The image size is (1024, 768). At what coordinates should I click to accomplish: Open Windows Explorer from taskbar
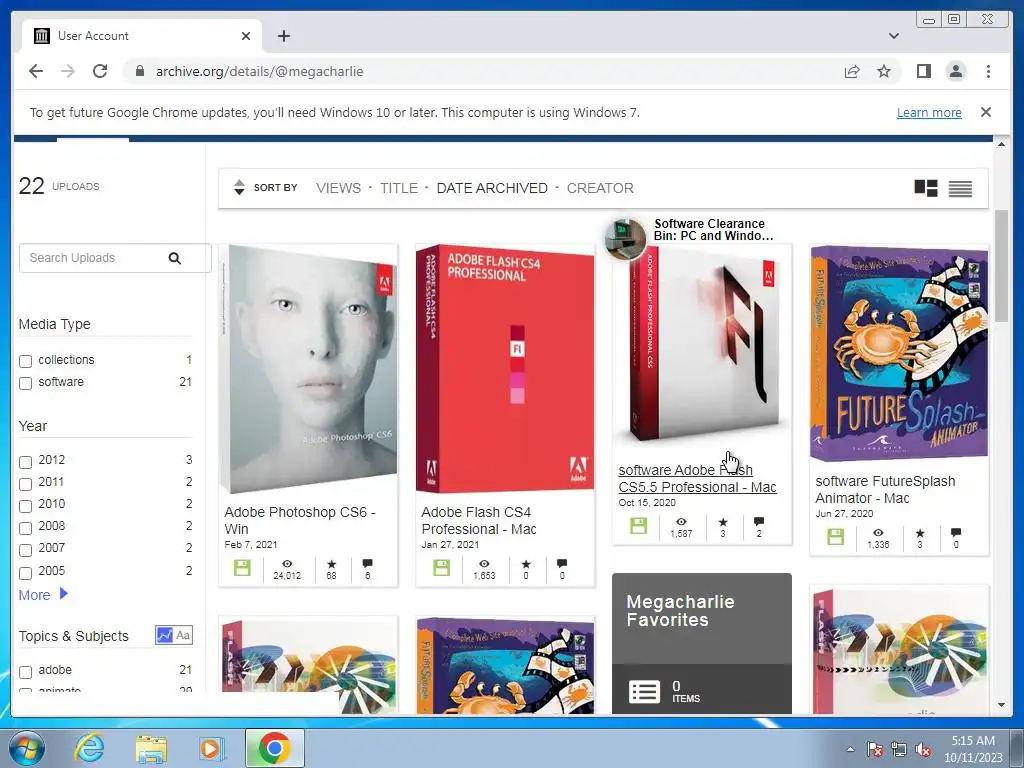[151, 748]
